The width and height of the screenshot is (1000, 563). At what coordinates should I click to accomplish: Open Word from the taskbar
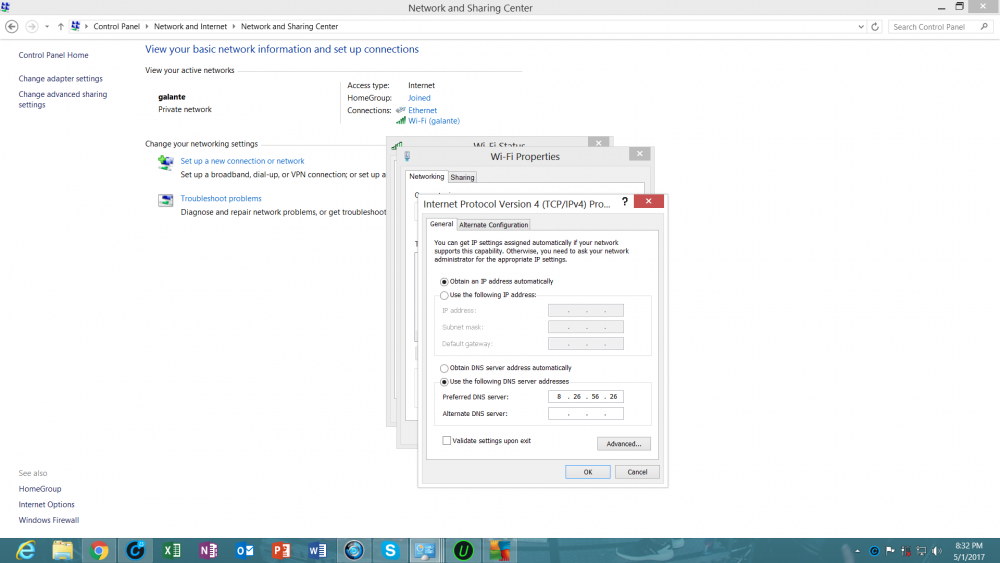(x=317, y=550)
